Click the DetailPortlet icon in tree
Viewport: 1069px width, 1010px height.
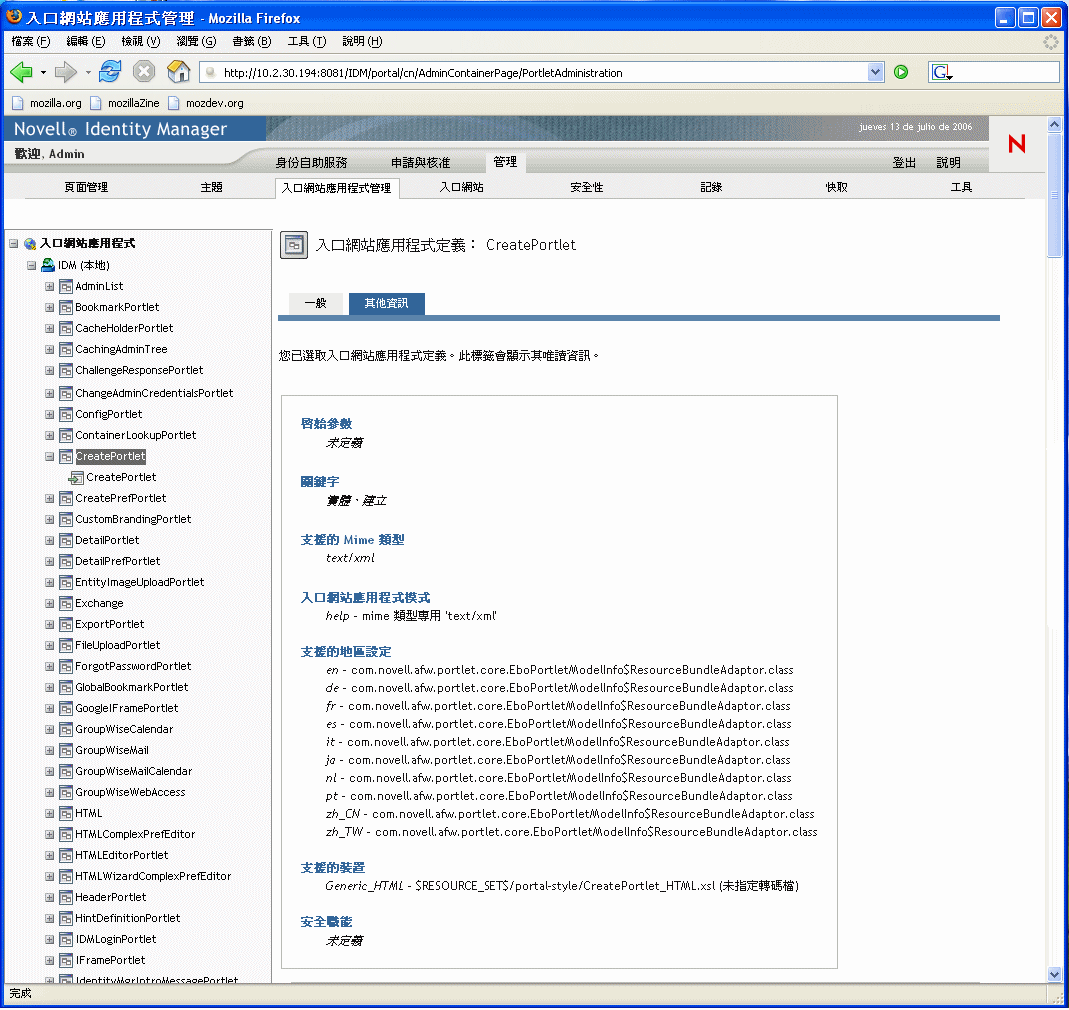pyautogui.click(x=65, y=541)
